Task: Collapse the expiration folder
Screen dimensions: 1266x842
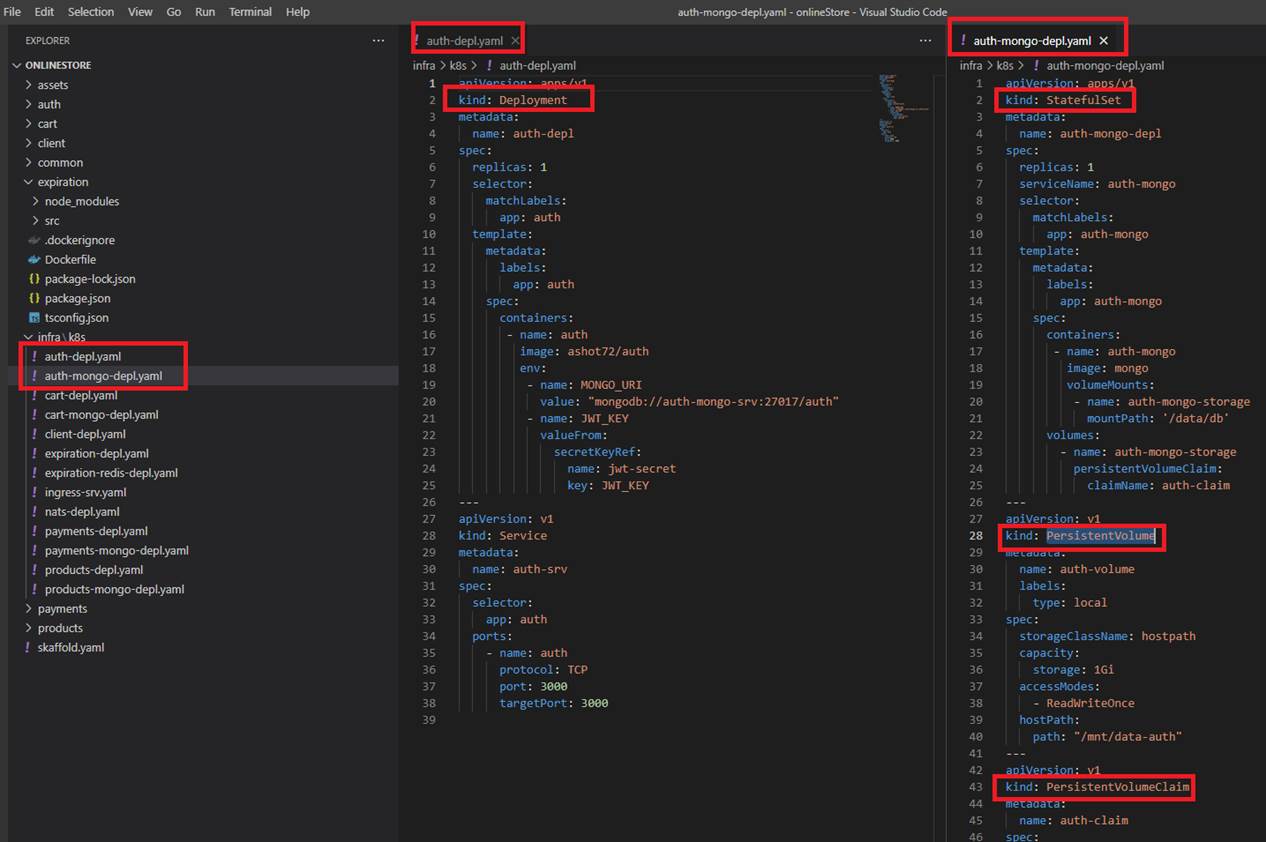Action: (x=29, y=183)
